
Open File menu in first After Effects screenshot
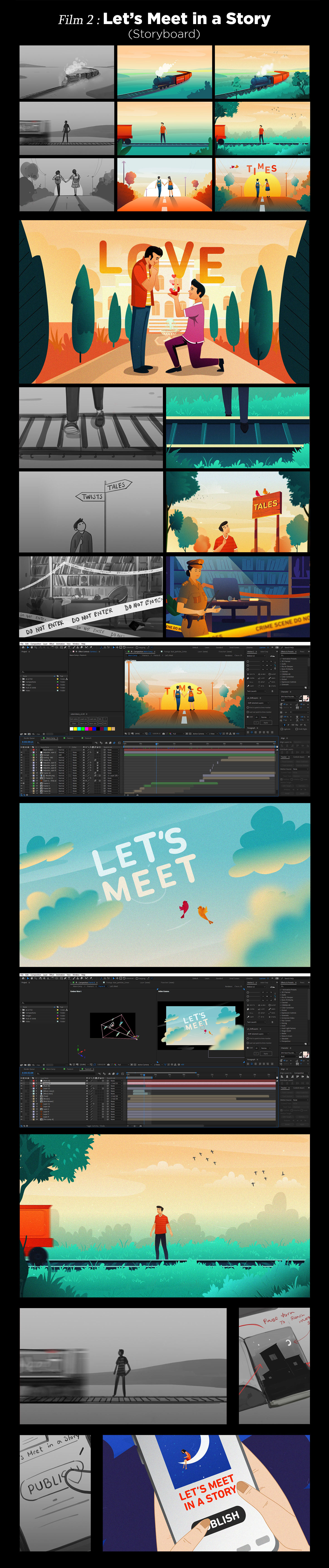22,643
